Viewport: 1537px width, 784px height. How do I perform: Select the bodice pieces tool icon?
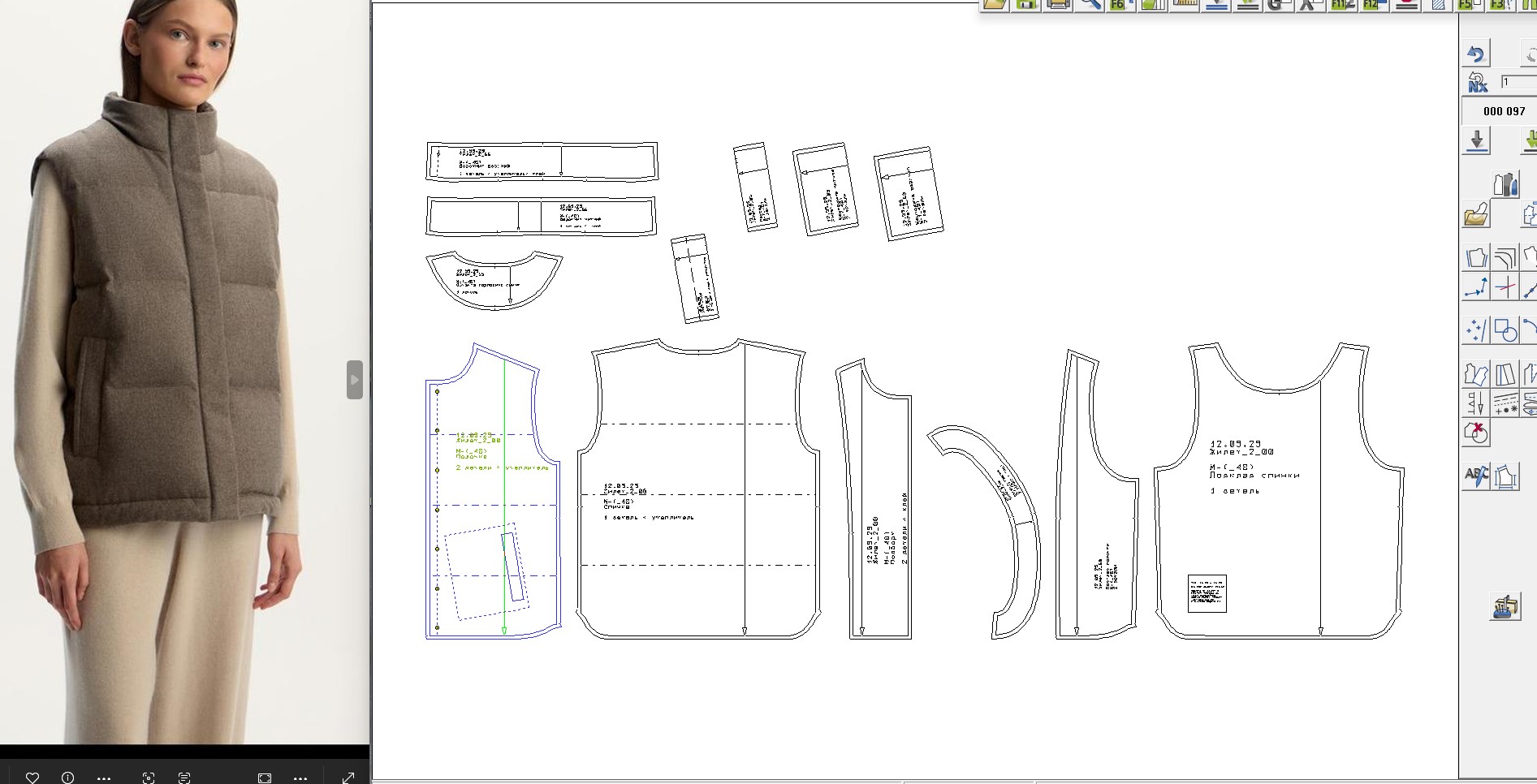[1476, 374]
